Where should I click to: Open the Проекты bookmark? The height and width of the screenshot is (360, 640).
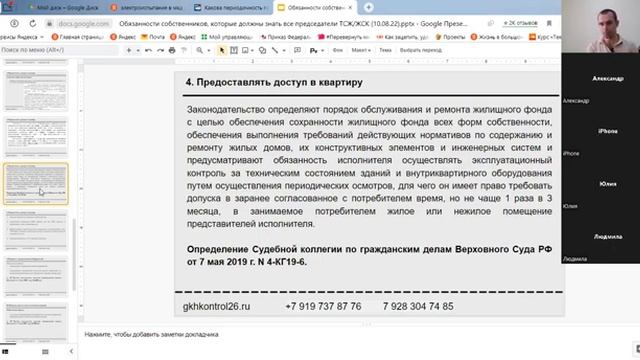click(450, 37)
